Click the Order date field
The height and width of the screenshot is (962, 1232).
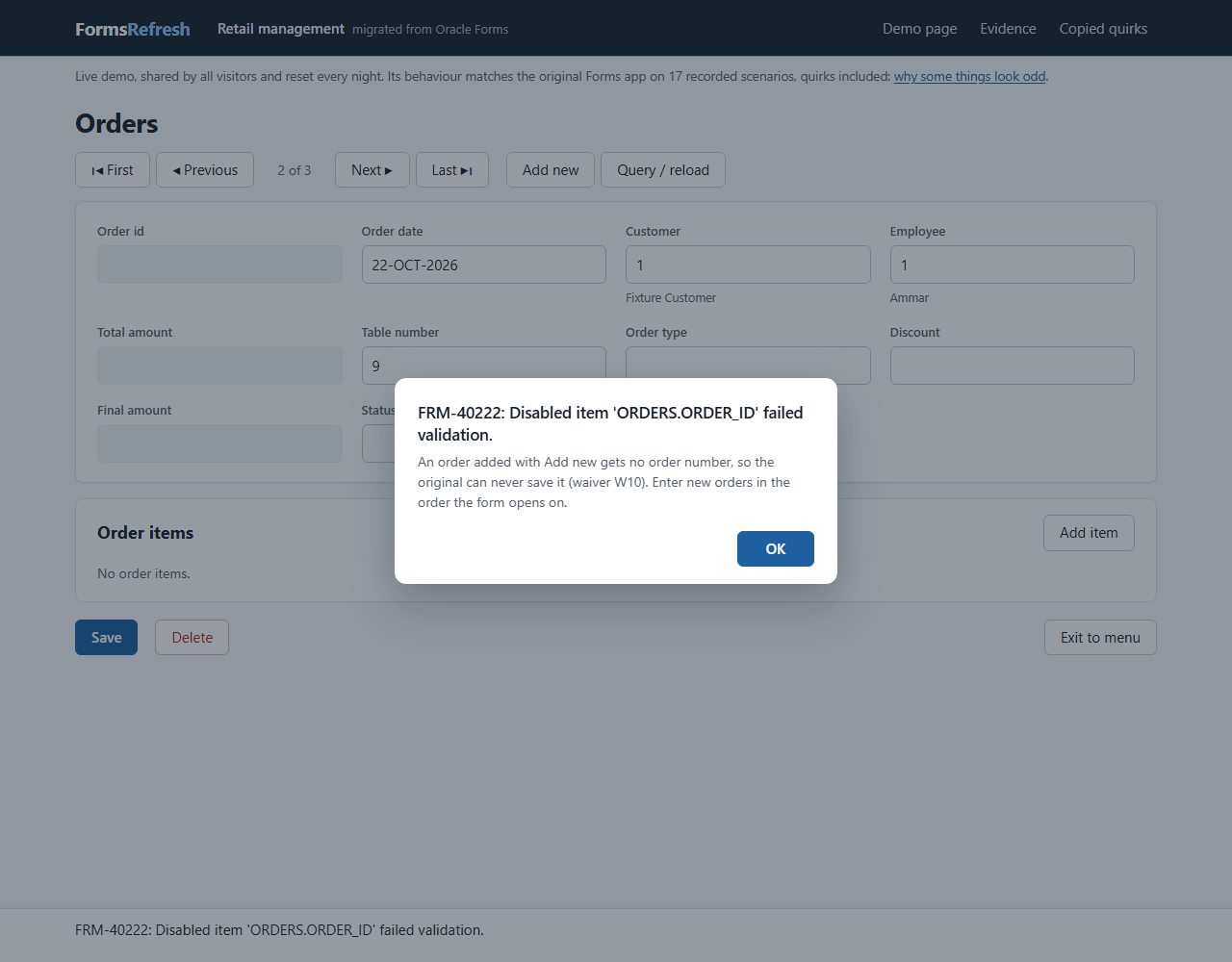(484, 265)
